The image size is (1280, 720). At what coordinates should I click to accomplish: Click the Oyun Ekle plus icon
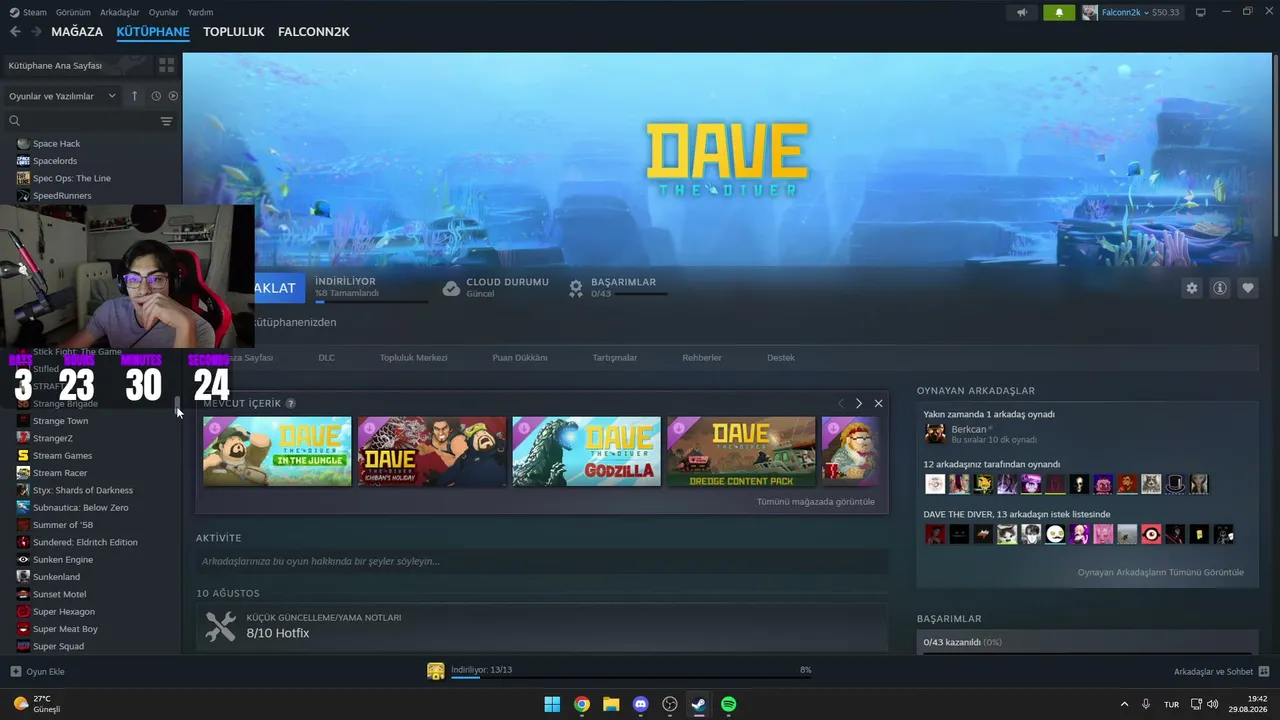(15, 672)
